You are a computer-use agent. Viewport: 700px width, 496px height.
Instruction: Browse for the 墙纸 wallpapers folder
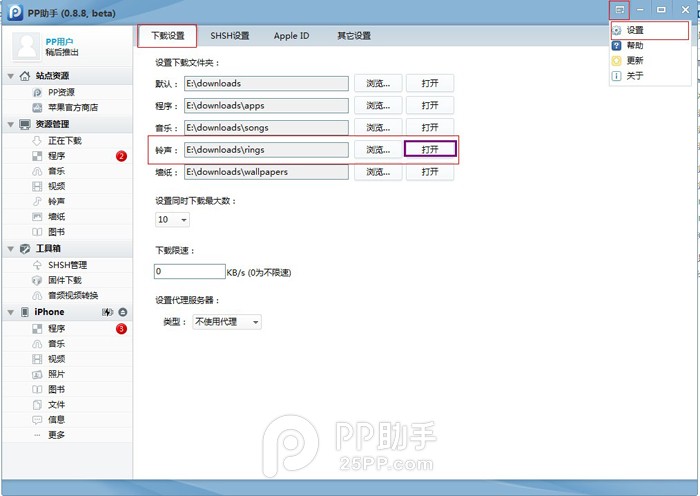[x=378, y=172]
